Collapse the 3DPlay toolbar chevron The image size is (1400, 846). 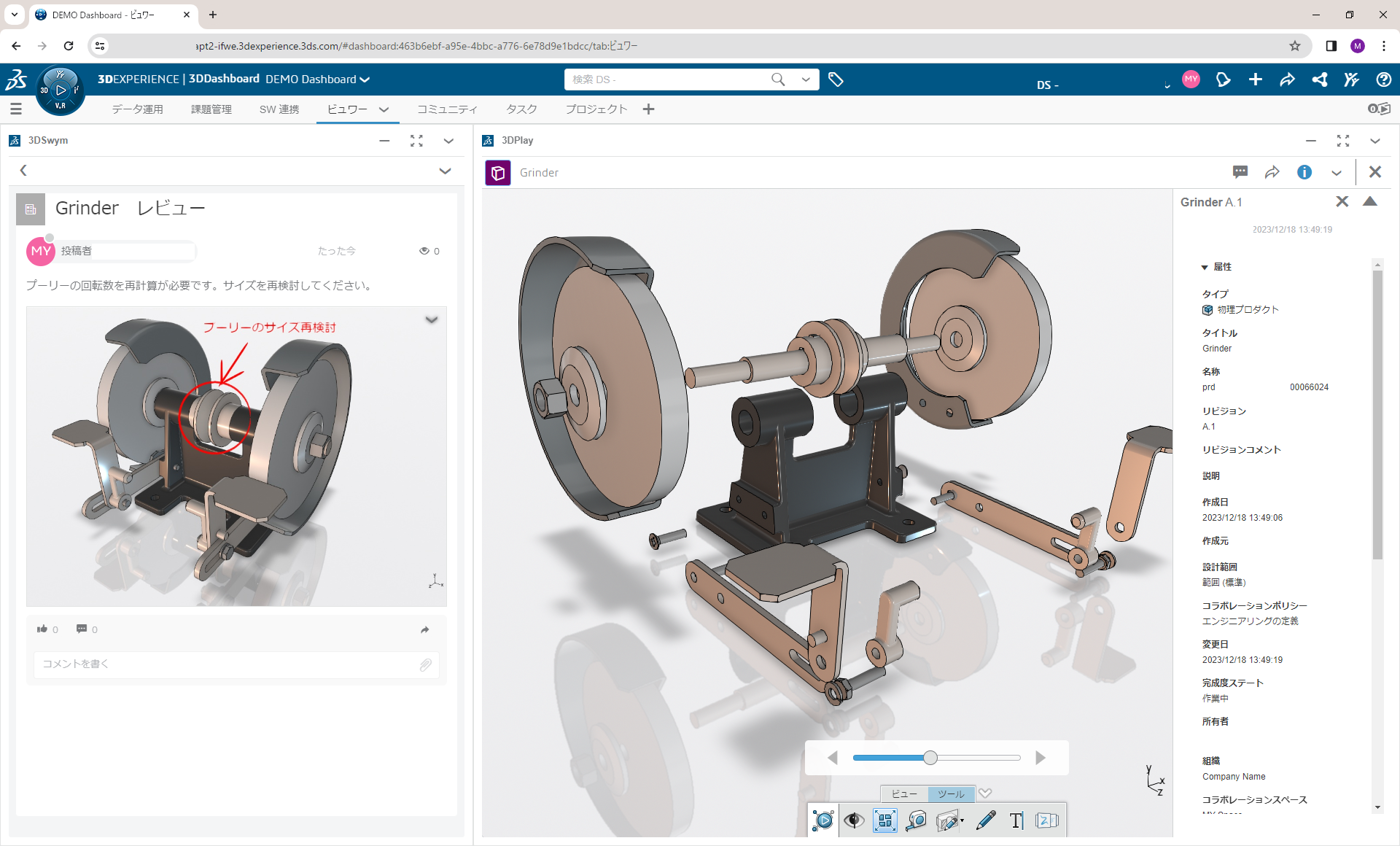985,793
